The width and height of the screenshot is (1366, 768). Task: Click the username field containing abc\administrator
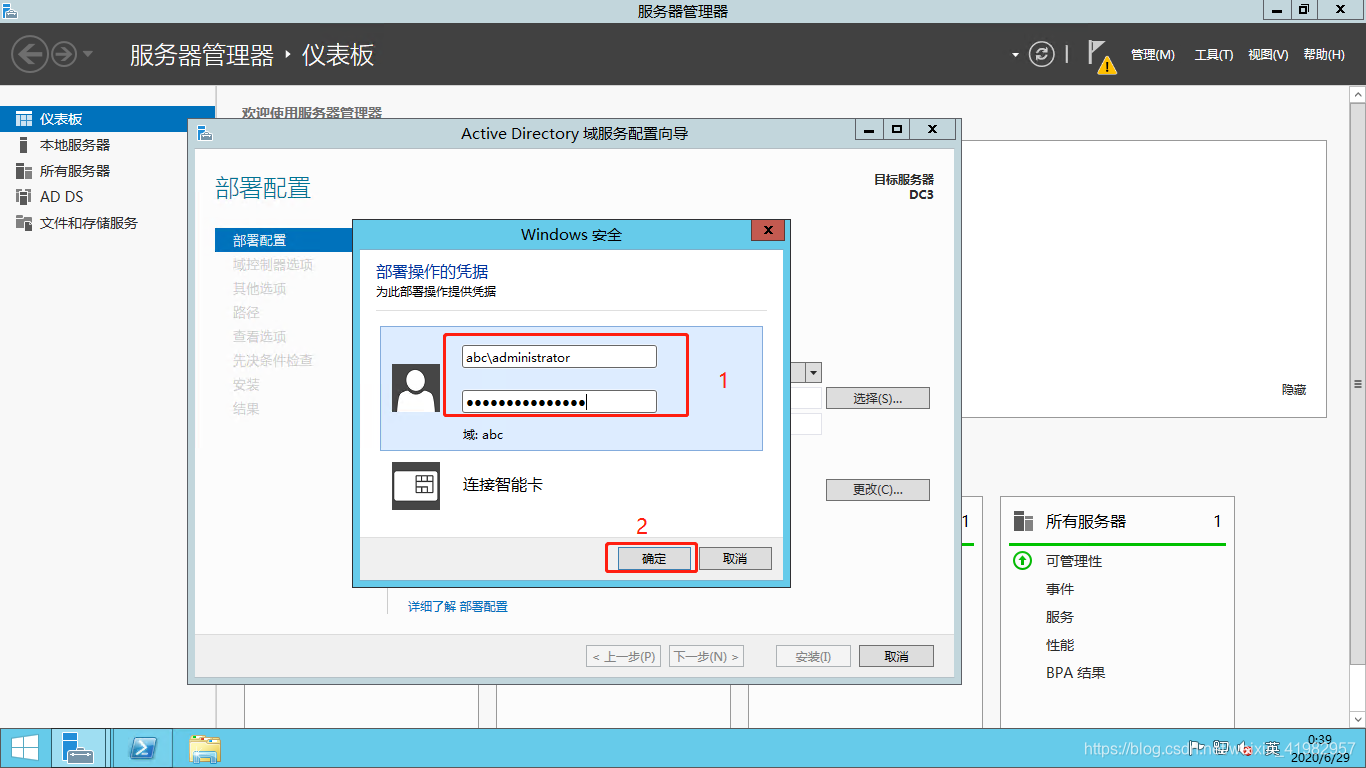pyautogui.click(x=559, y=357)
